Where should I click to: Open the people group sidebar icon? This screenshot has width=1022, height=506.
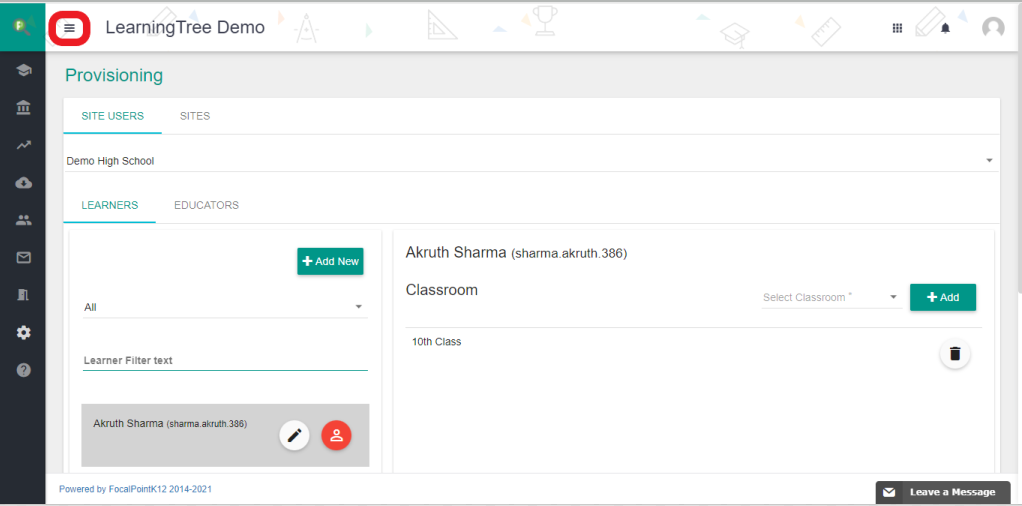pos(23,220)
